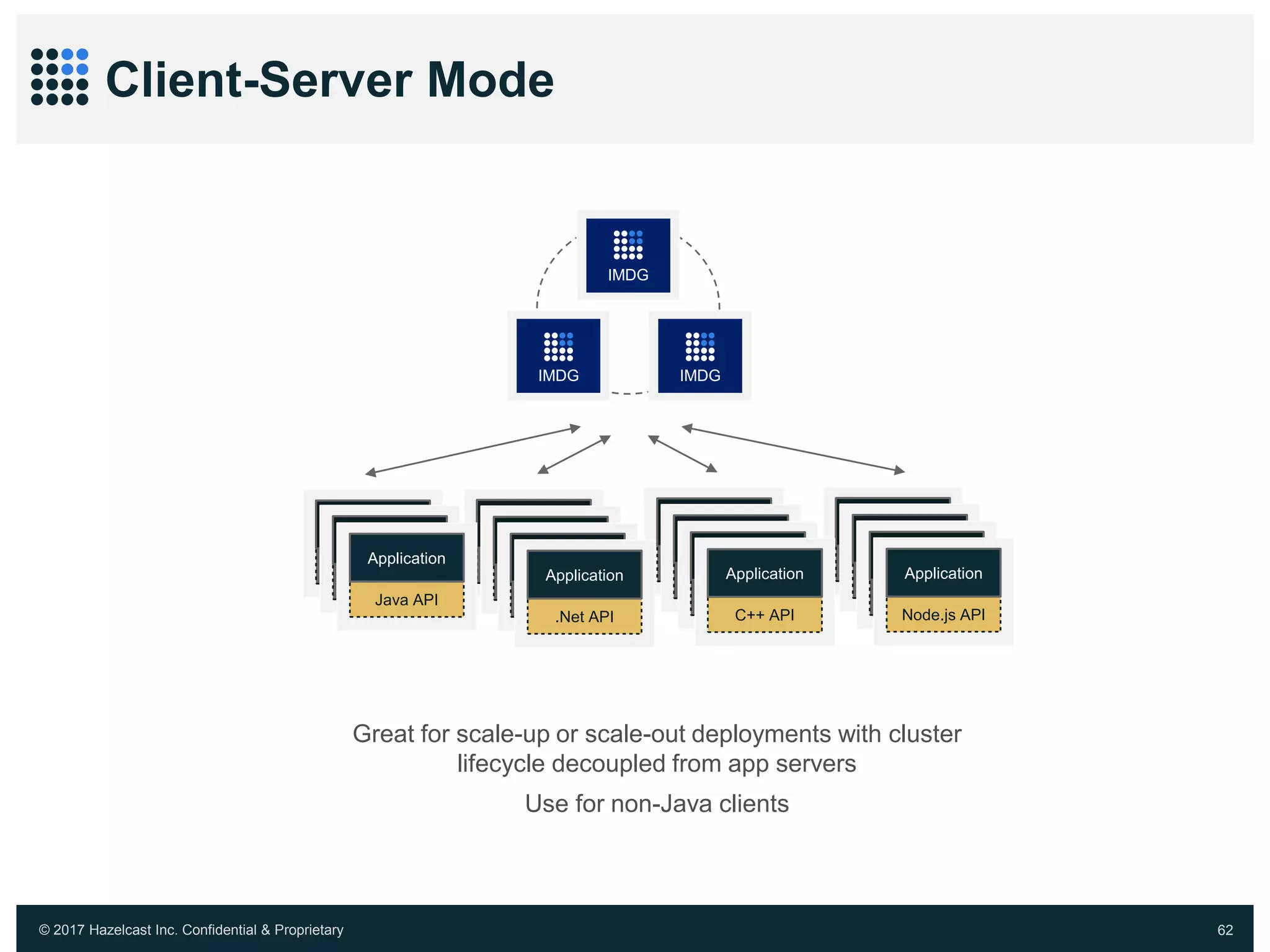
Task: Click the slide number 62
Action: 1225,930
